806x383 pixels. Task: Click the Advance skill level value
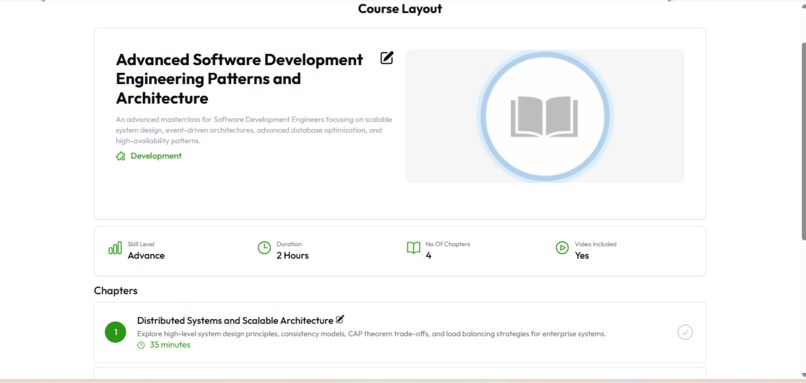pyautogui.click(x=146, y=256)
